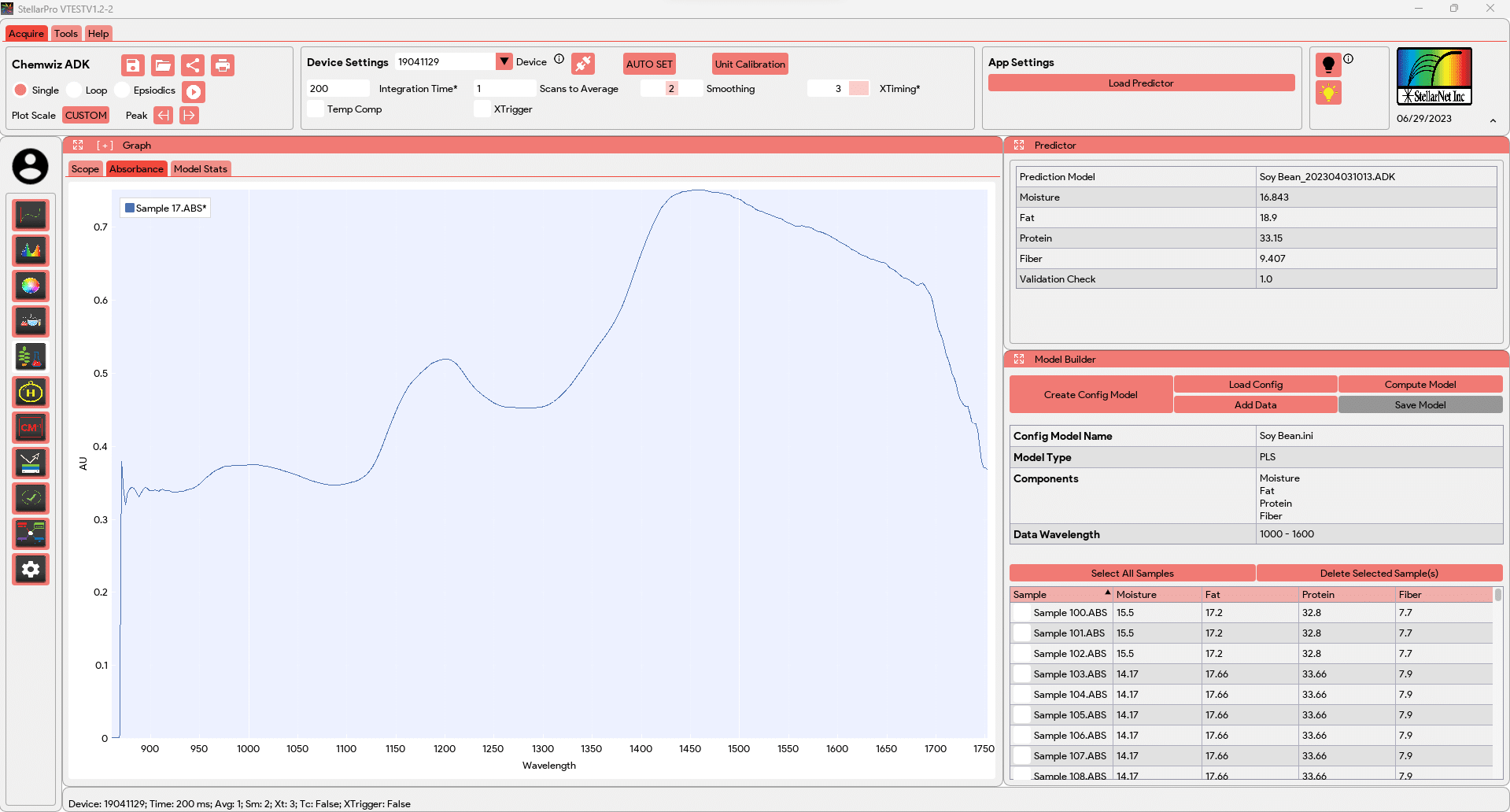The height and width of the screenshot is (812, 1510).
Task: Click the device connect plug icon
Action: click(x=583, y=64)
